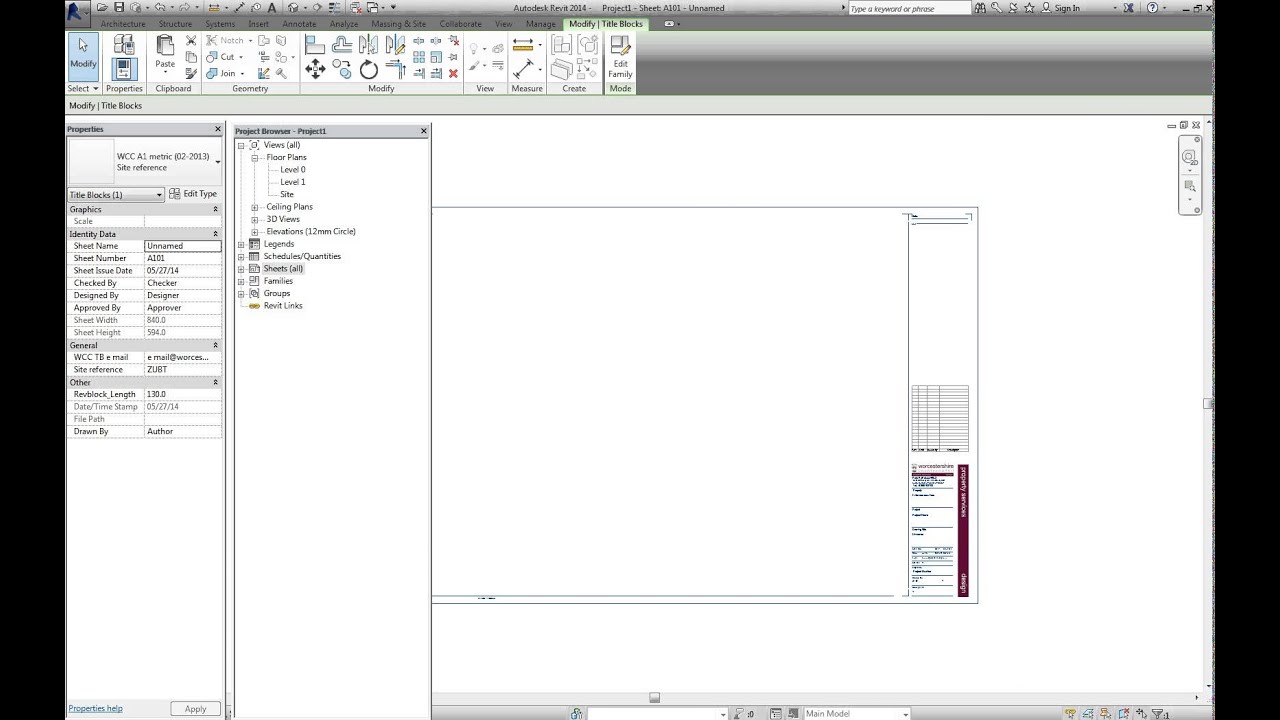Click the Edit Type button
Viewport: 1280px width, 720px height.
[x=193, y=194]
